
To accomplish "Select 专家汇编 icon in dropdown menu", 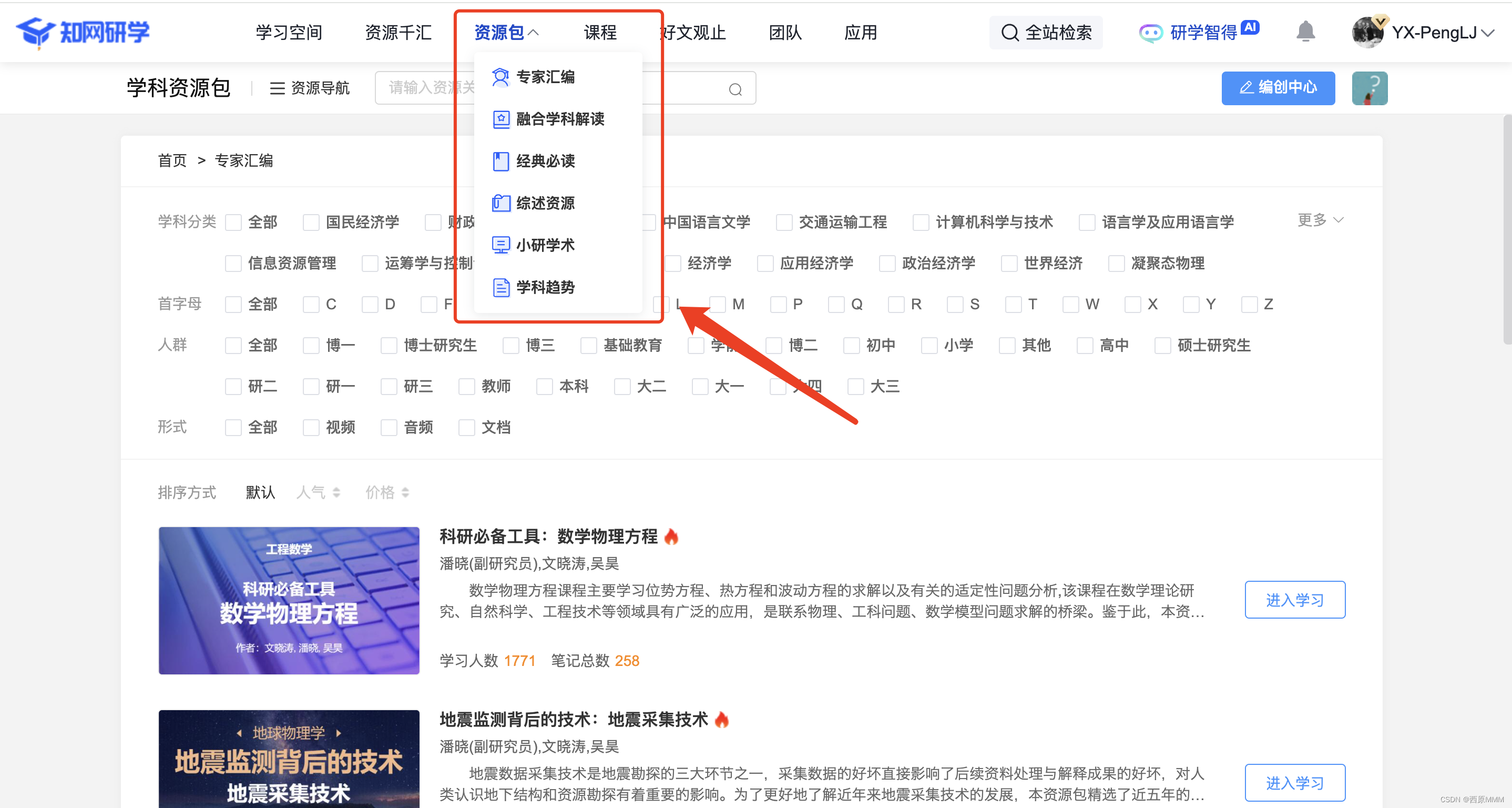I will click(500, 77).
